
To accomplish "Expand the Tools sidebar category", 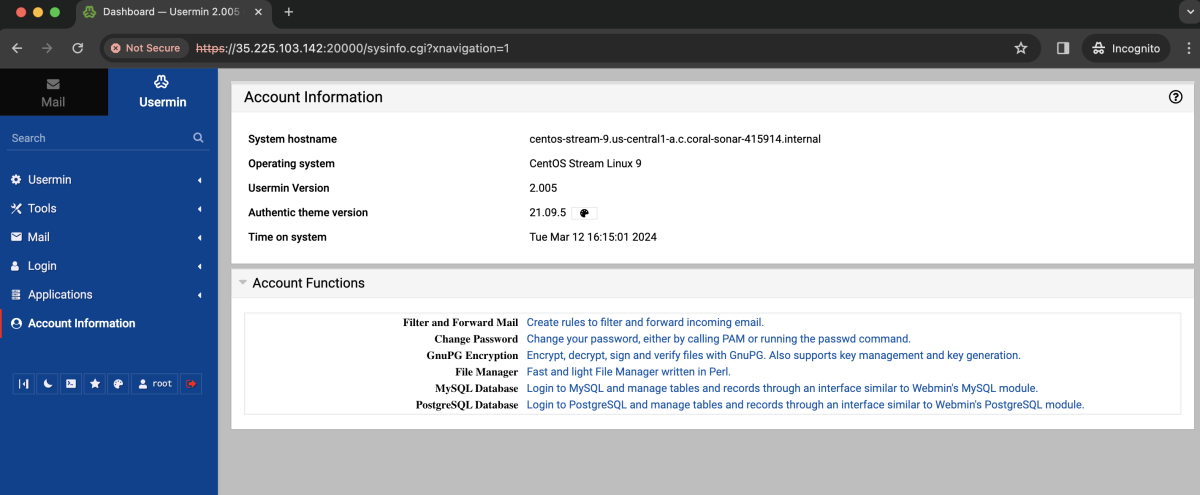I will click(108, 208).
